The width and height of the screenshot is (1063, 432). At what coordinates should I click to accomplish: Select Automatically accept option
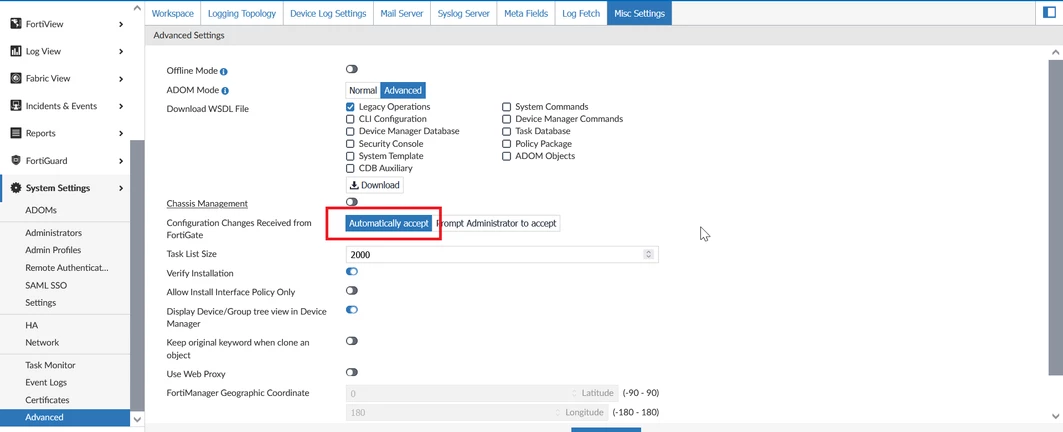tap(388, 224)
